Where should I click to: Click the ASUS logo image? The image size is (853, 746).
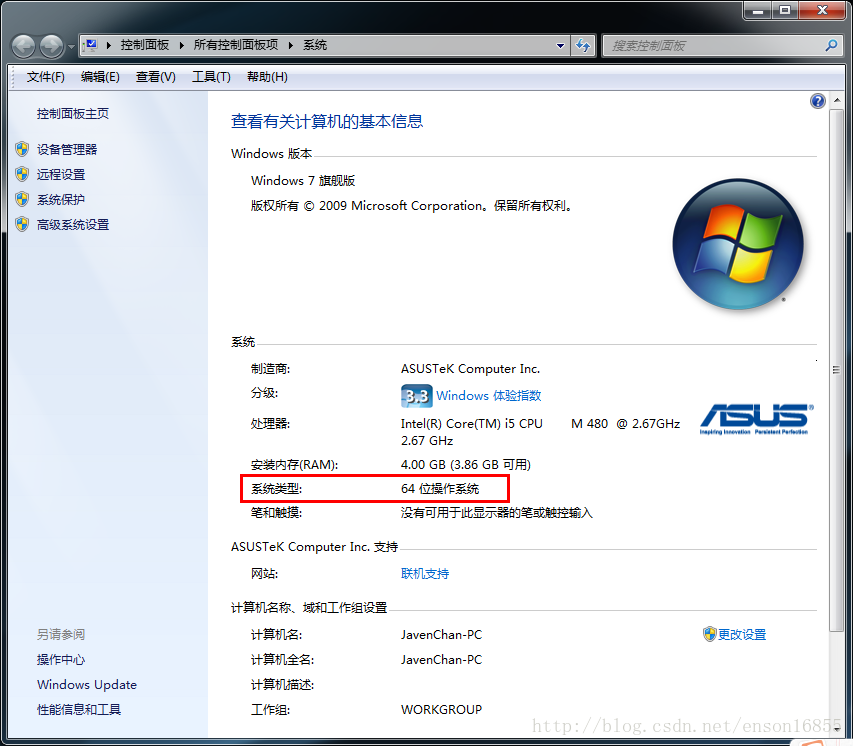tap(756, 419)
